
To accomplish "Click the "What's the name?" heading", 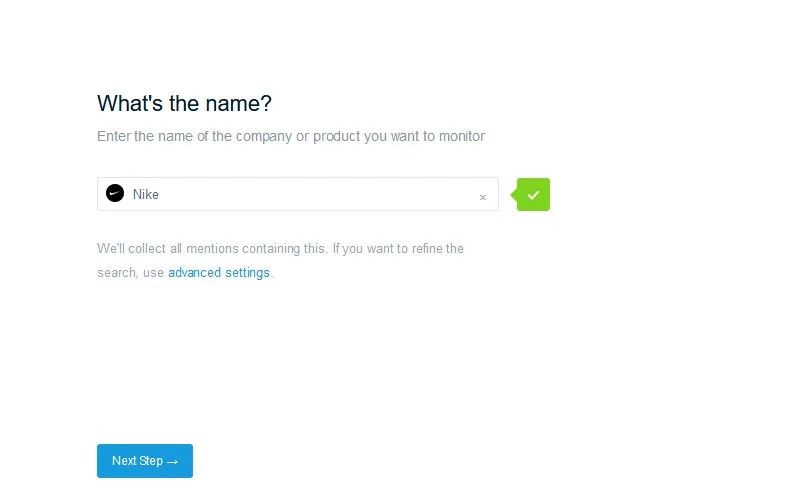I will [x=184, y=103].
